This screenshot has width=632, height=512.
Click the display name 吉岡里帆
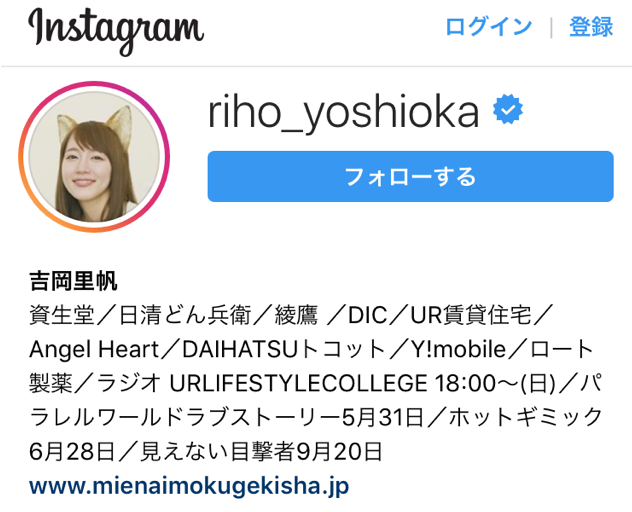coord(73,281)
